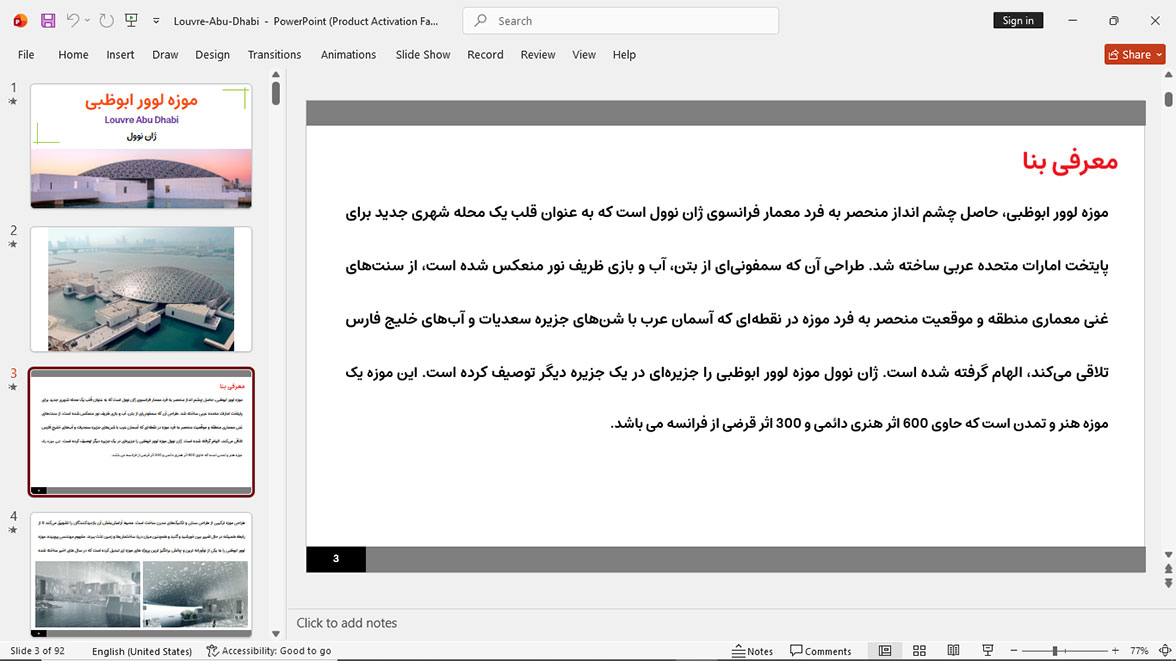Click the zoom out minus button

coord(1014,650)
